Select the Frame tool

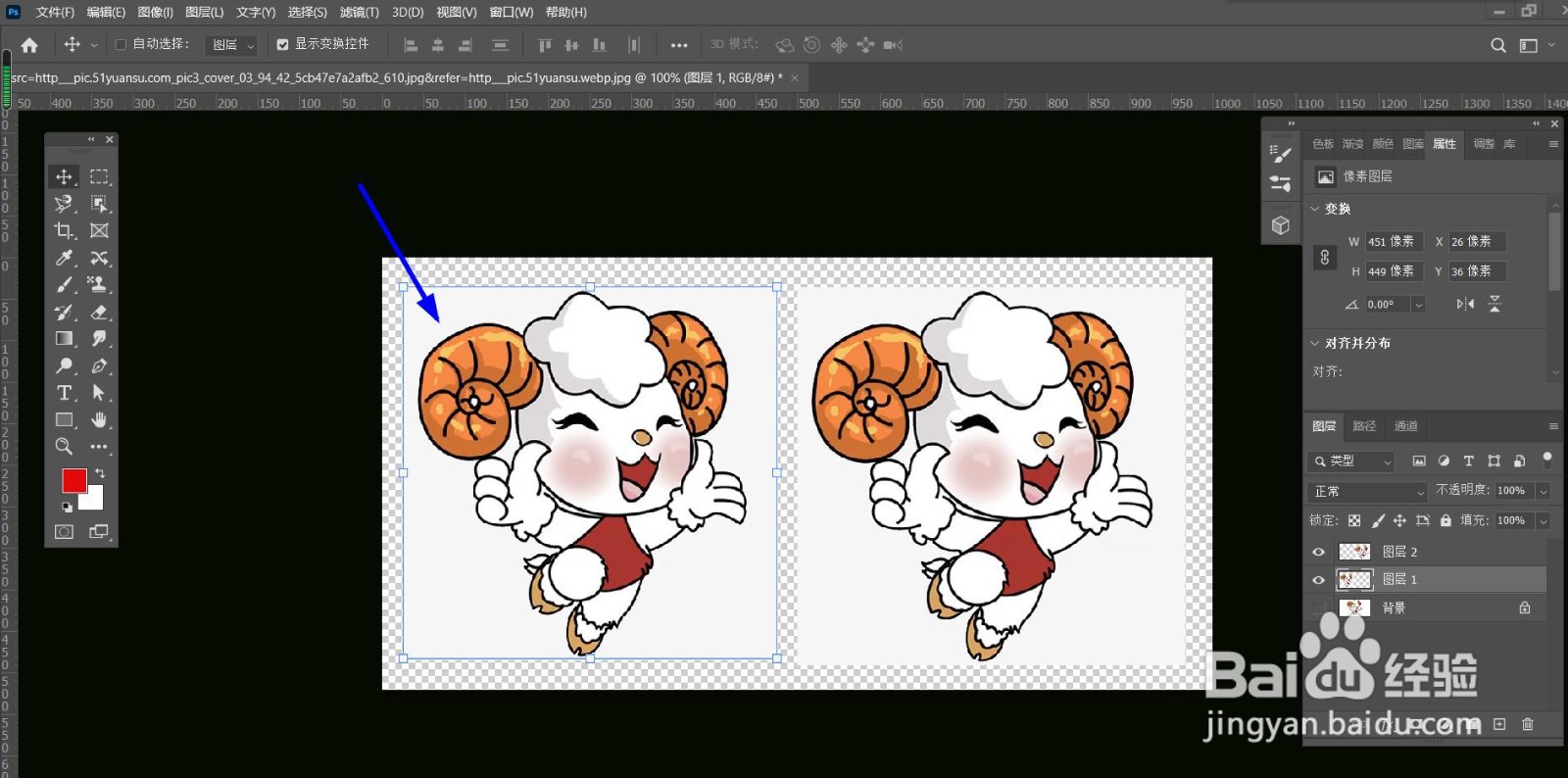[99, 231]
